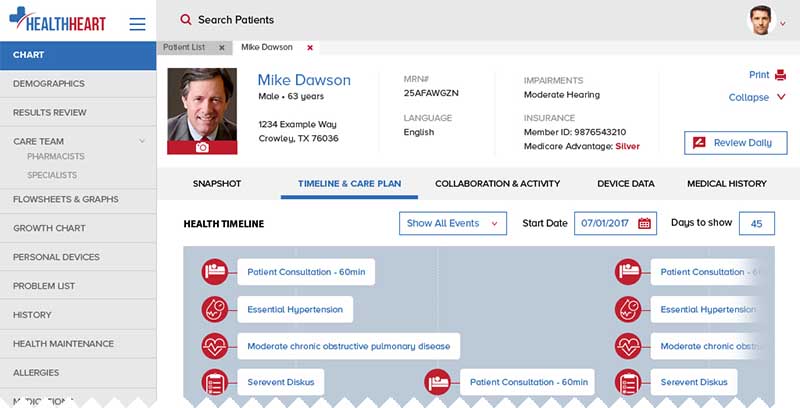Switch to the Device Data tab
The height and width of the screenshot is (408, 800).
(625, 184)
